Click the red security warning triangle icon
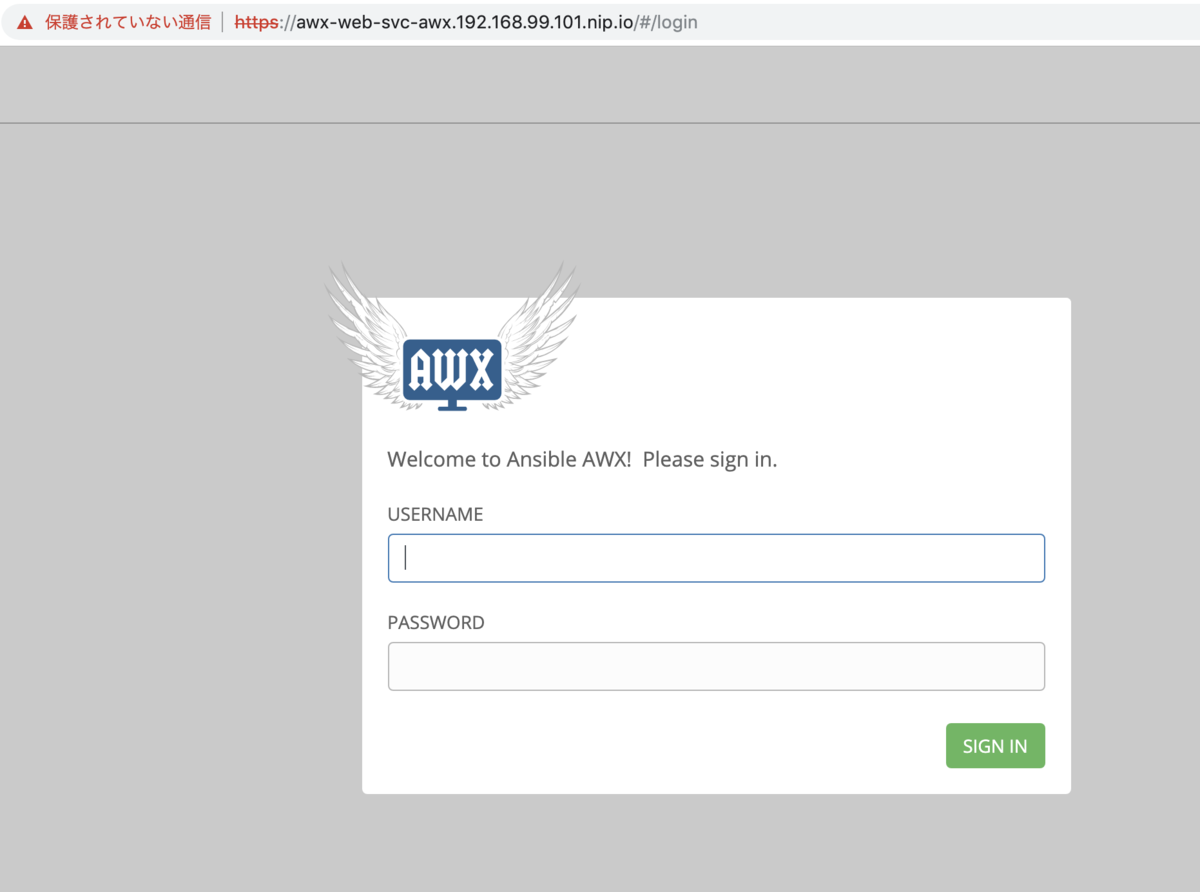 [x=25, y=22]
